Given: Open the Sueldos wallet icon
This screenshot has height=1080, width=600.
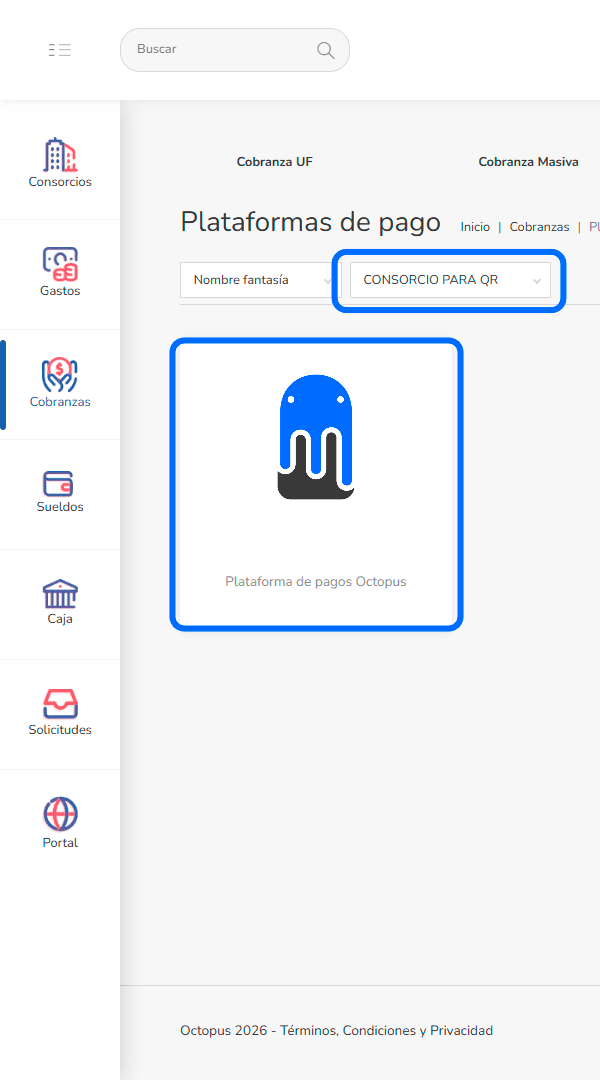Looking at the screenshot, I should coord(59,484).
